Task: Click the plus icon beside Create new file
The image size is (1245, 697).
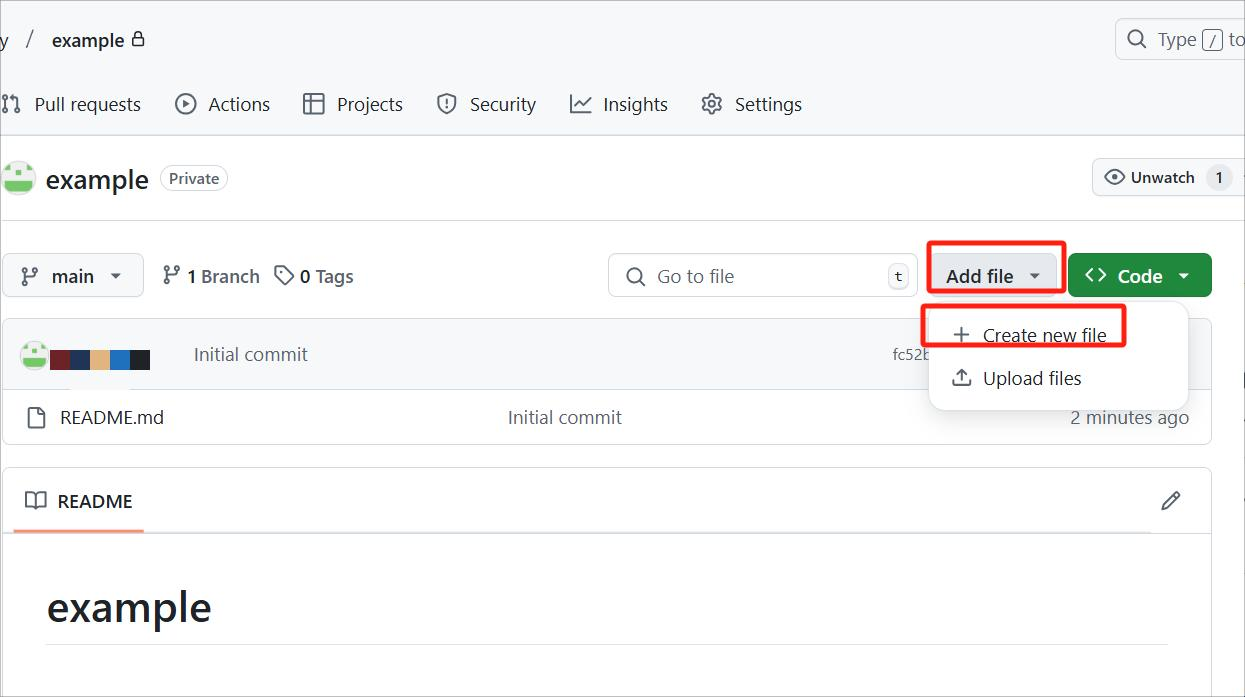Action: (x=961, y=335)
